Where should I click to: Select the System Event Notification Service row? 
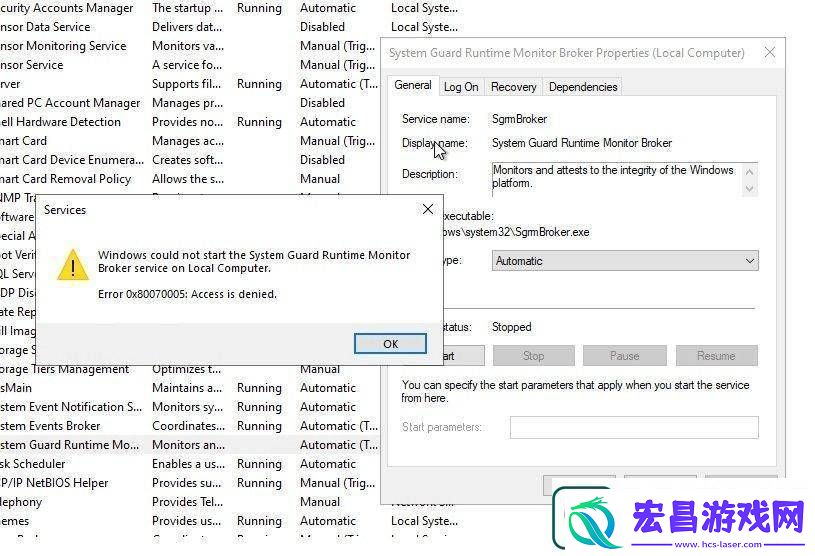(190, 407)
